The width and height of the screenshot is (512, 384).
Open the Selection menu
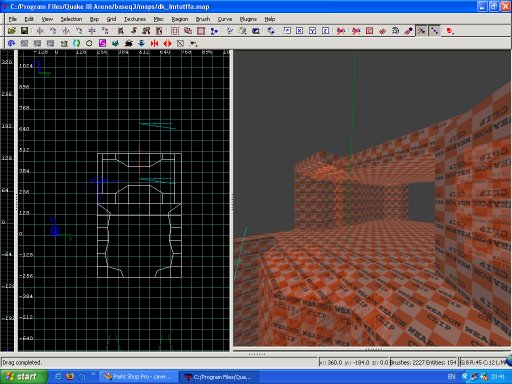point(71,19)
